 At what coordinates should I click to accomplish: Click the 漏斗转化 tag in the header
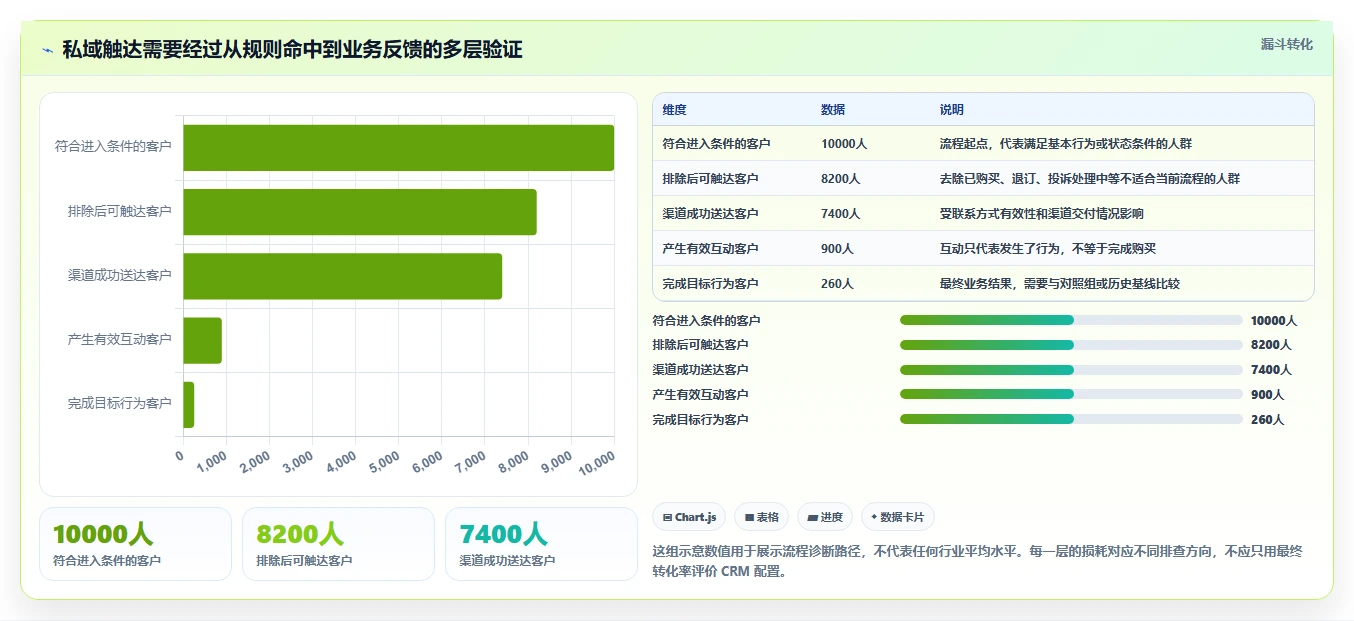pos(1286,44)
